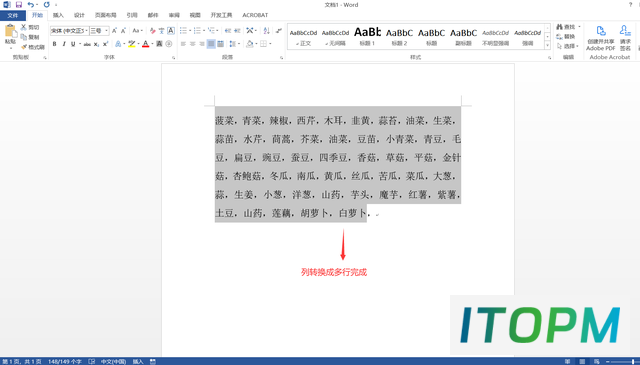Click the Format Painter icon
Screen dimensions: 640x365
(x=24, y=47)
